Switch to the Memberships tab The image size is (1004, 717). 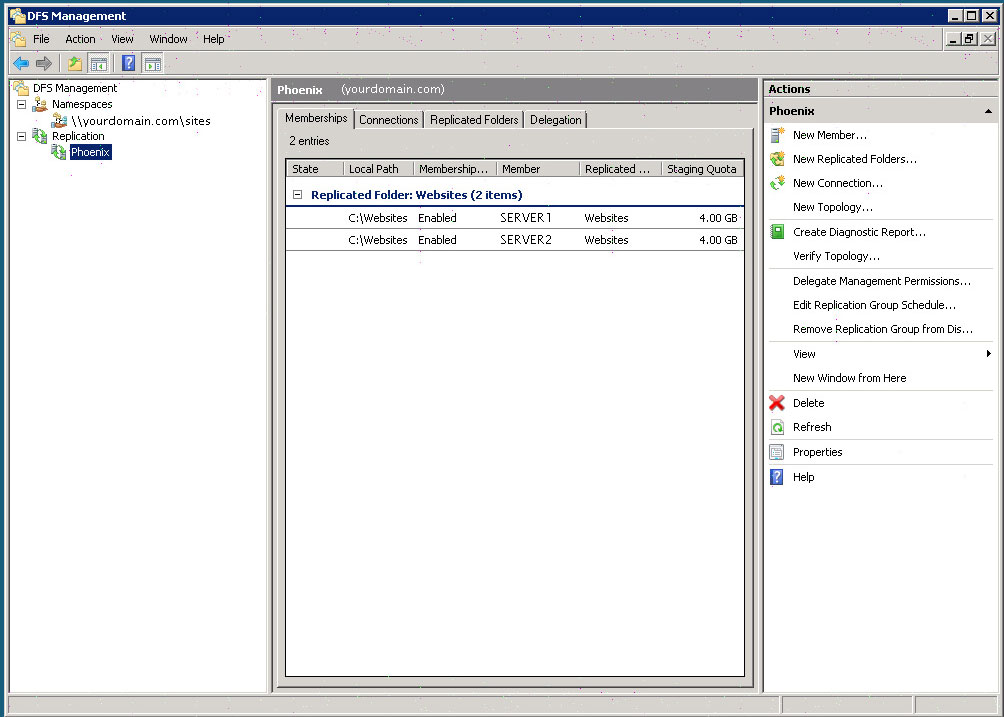pos(316,118)
